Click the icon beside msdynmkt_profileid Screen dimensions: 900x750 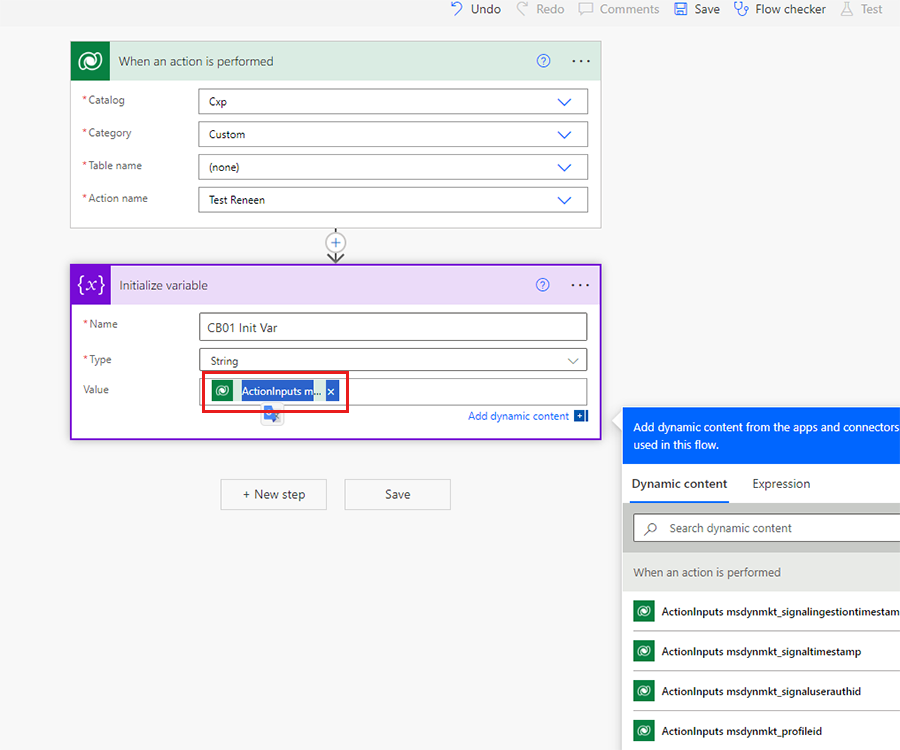point(644,730)
